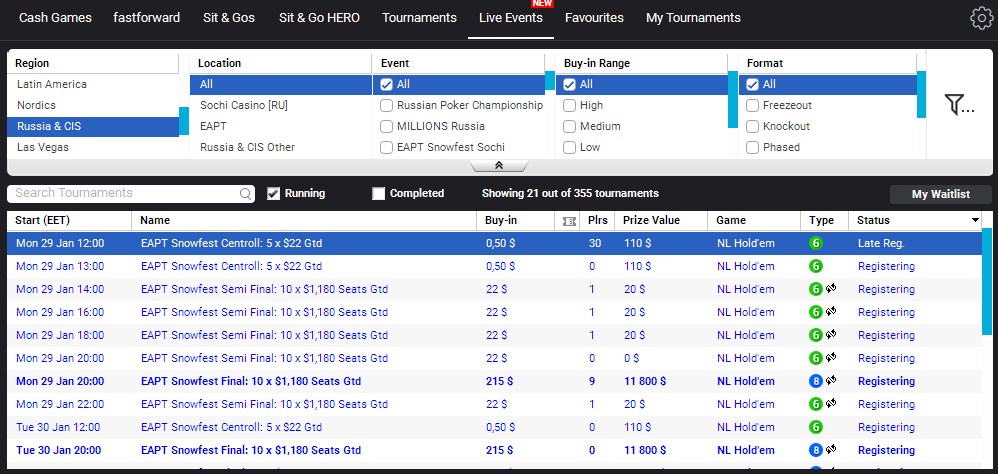The height and width of the screenshot is (474, 998).
Task: Toggle the Event All checkbox
Action: click(x=386, y=84)
